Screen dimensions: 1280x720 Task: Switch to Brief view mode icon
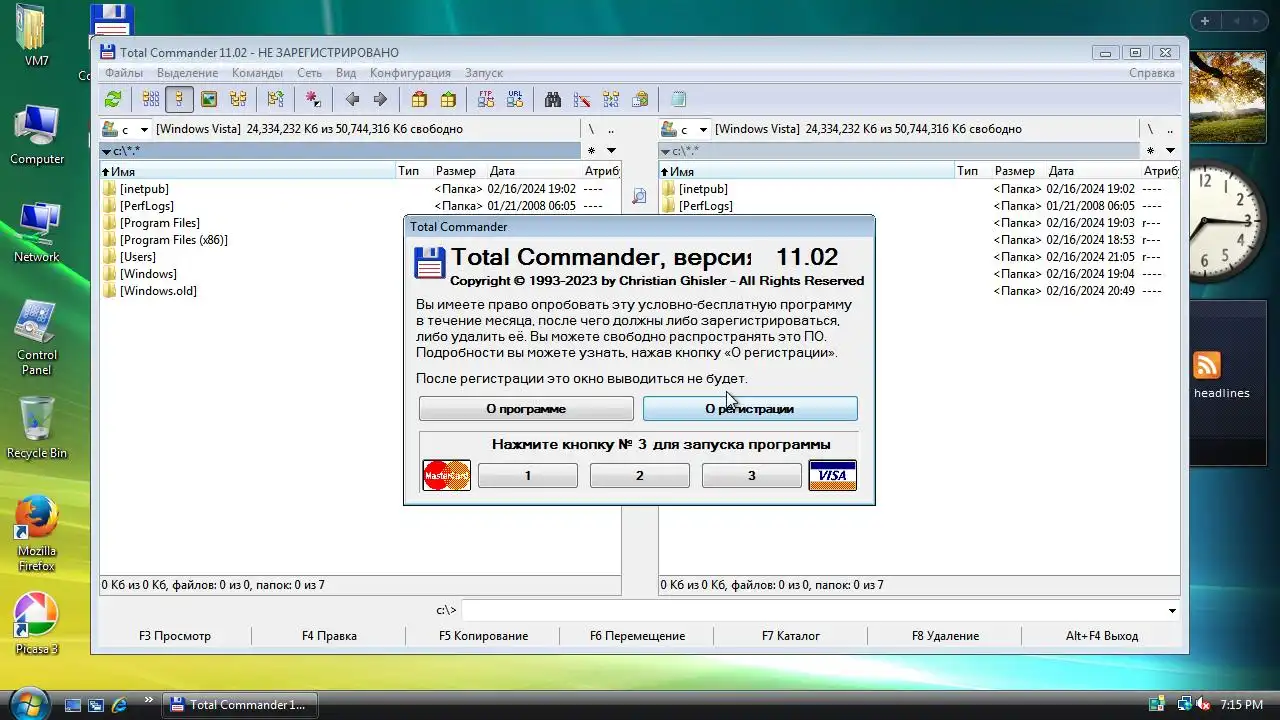[151, 99]
